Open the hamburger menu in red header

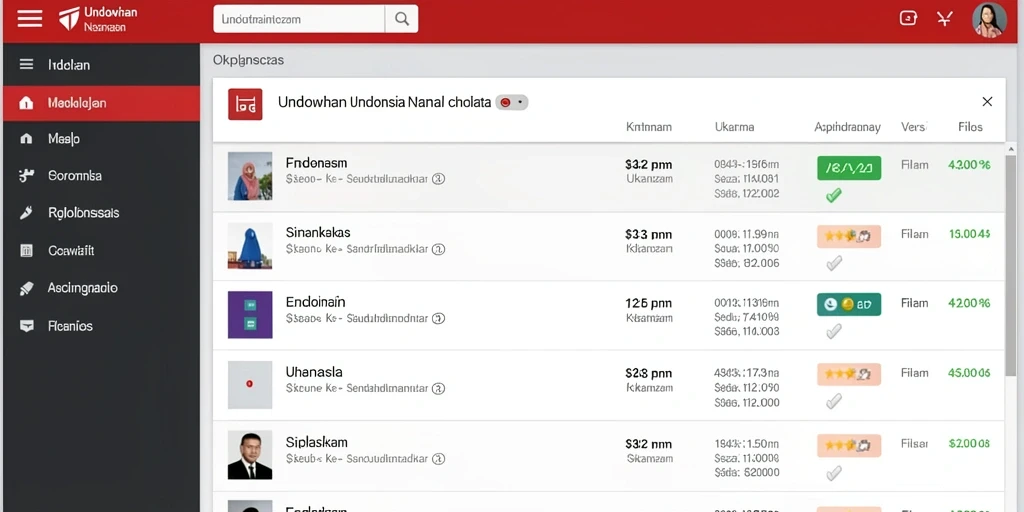(29, 18)
